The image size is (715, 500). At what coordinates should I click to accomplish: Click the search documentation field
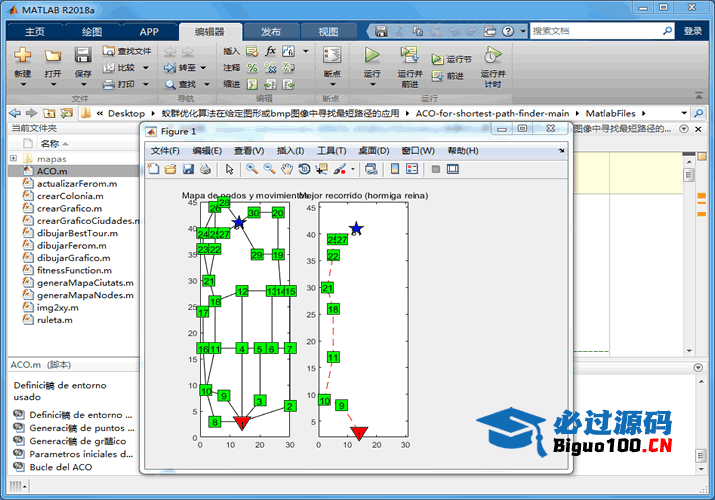coord(596,31)
